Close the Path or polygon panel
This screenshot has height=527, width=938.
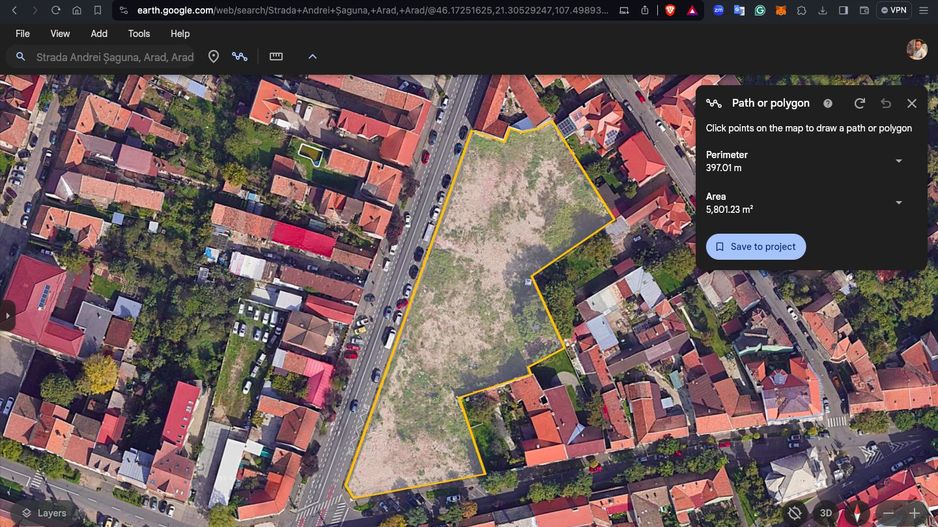(x=911, y=103)
